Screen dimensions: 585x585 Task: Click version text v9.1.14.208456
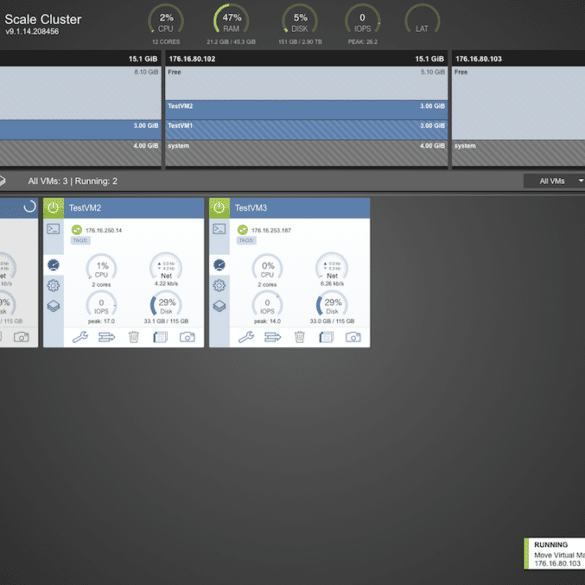32,31
